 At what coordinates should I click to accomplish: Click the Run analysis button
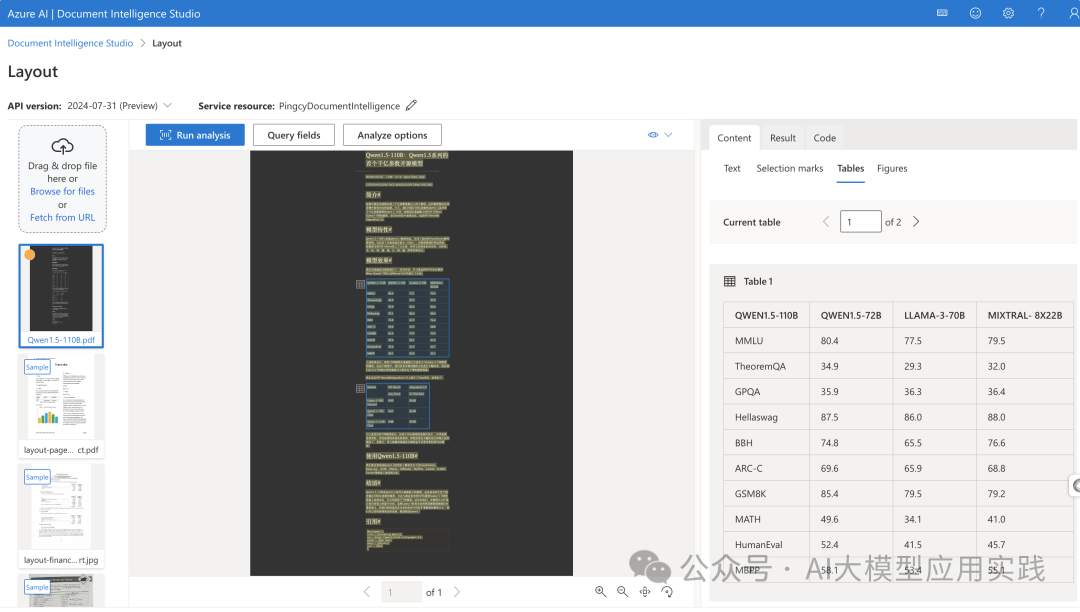tap(195, 135)
